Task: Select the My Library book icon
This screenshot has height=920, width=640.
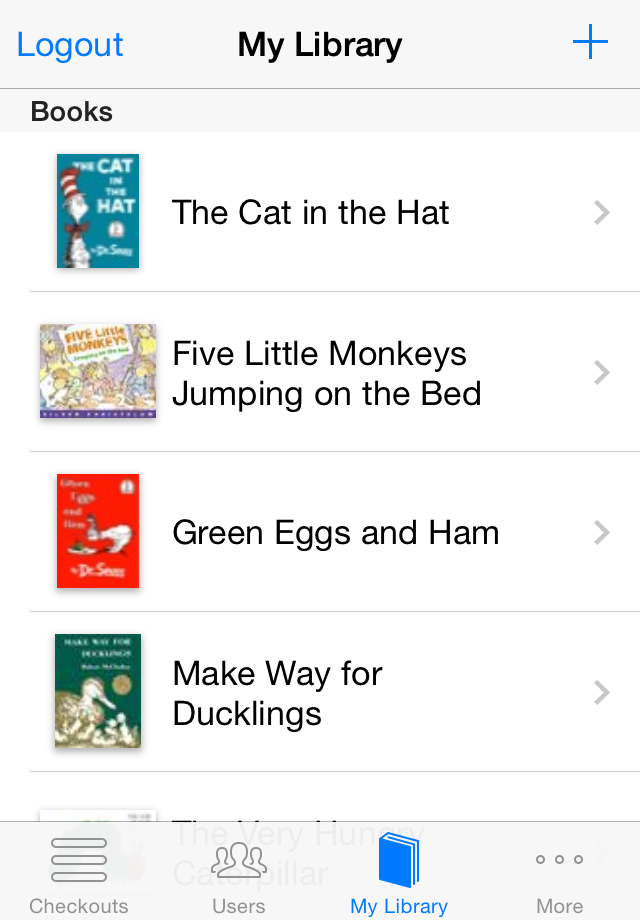Action: point(399,859)
